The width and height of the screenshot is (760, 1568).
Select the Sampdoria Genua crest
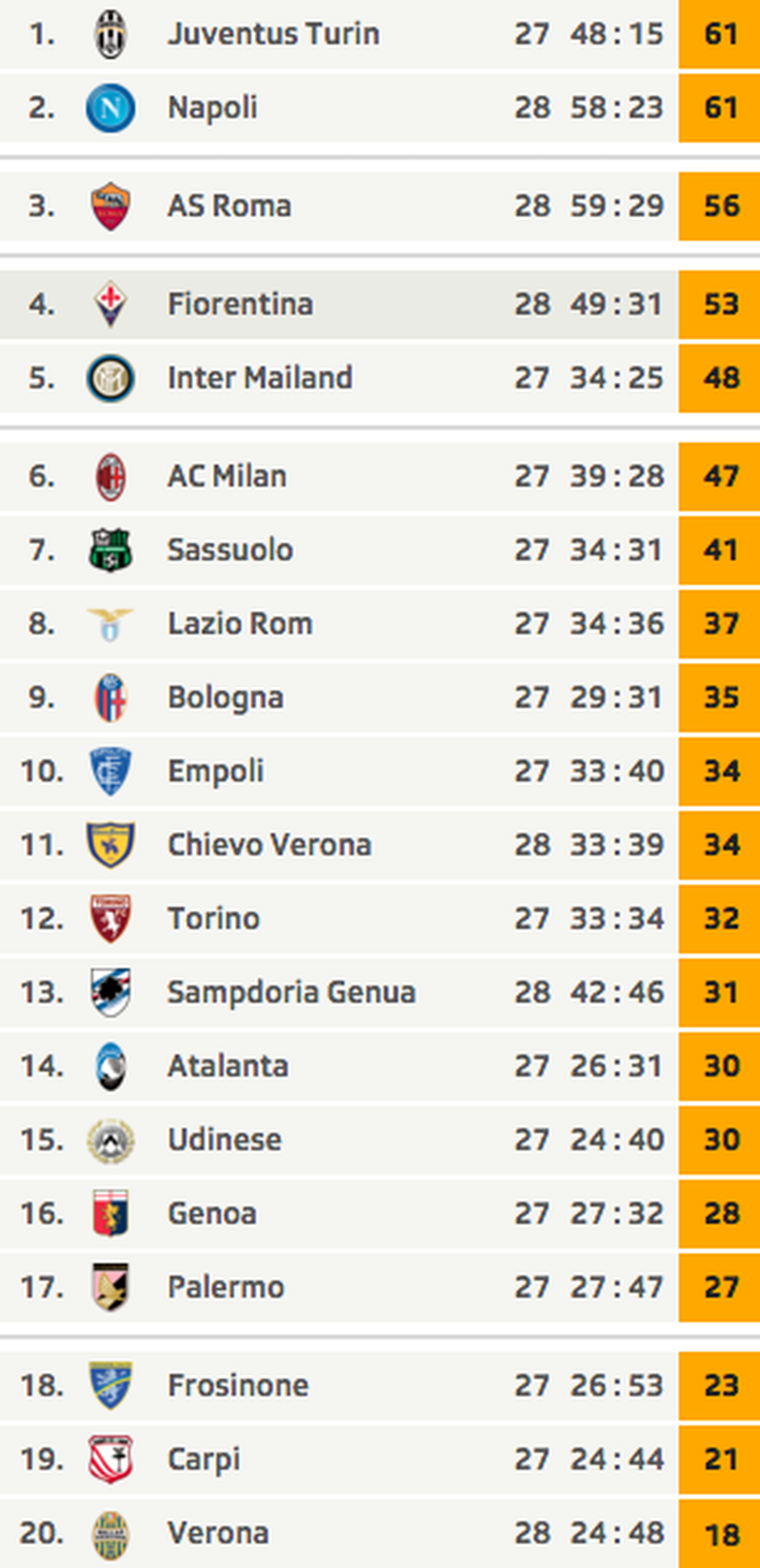(110, 992)
